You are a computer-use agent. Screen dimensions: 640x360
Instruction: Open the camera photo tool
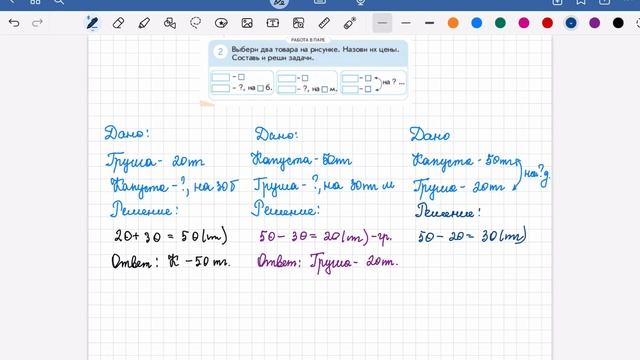pos(298,23)
